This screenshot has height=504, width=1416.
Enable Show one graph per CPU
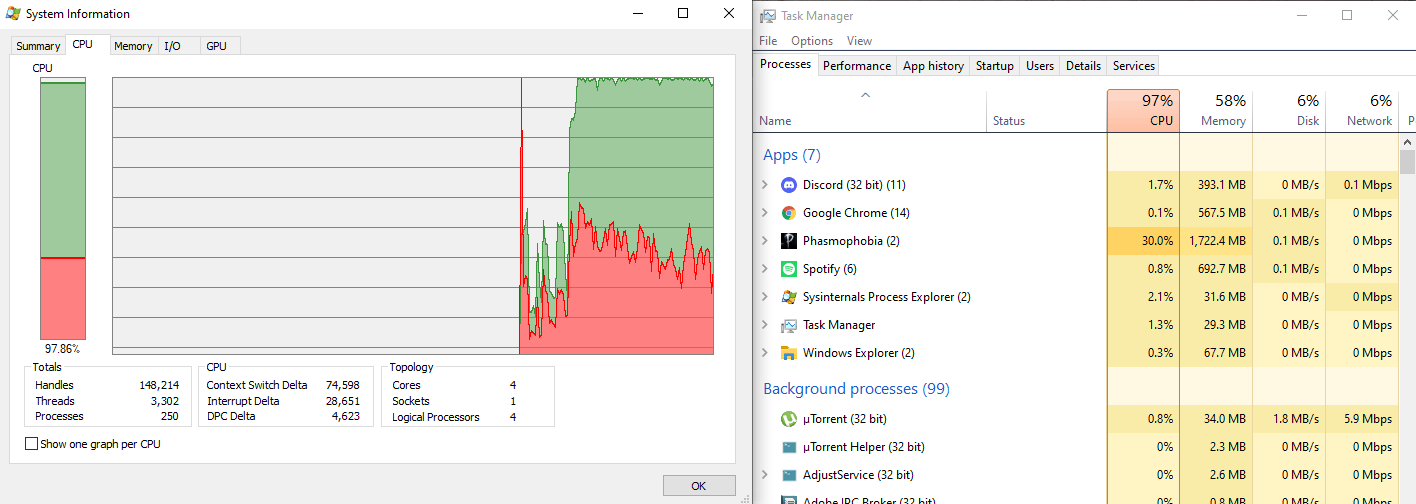31,444
